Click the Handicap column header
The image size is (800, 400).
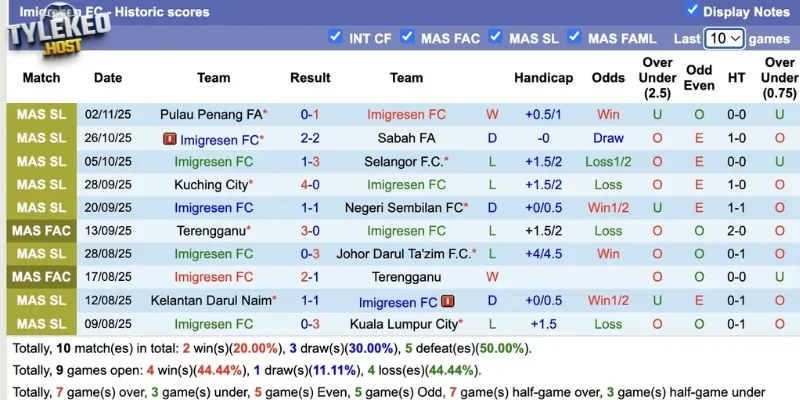[543, 77]
